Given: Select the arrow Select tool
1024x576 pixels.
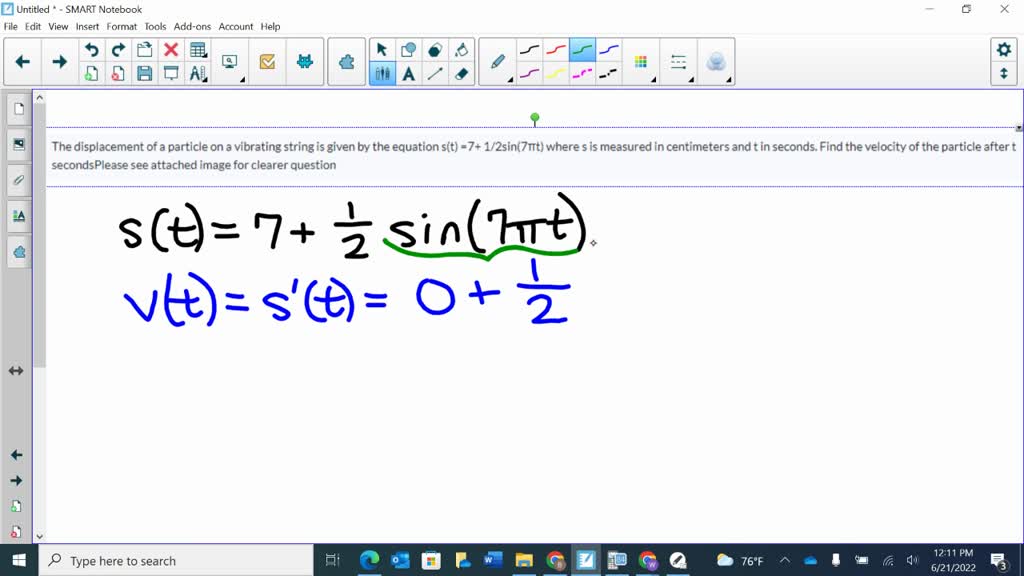Looking at the screenshot, I should pos(381,49).
